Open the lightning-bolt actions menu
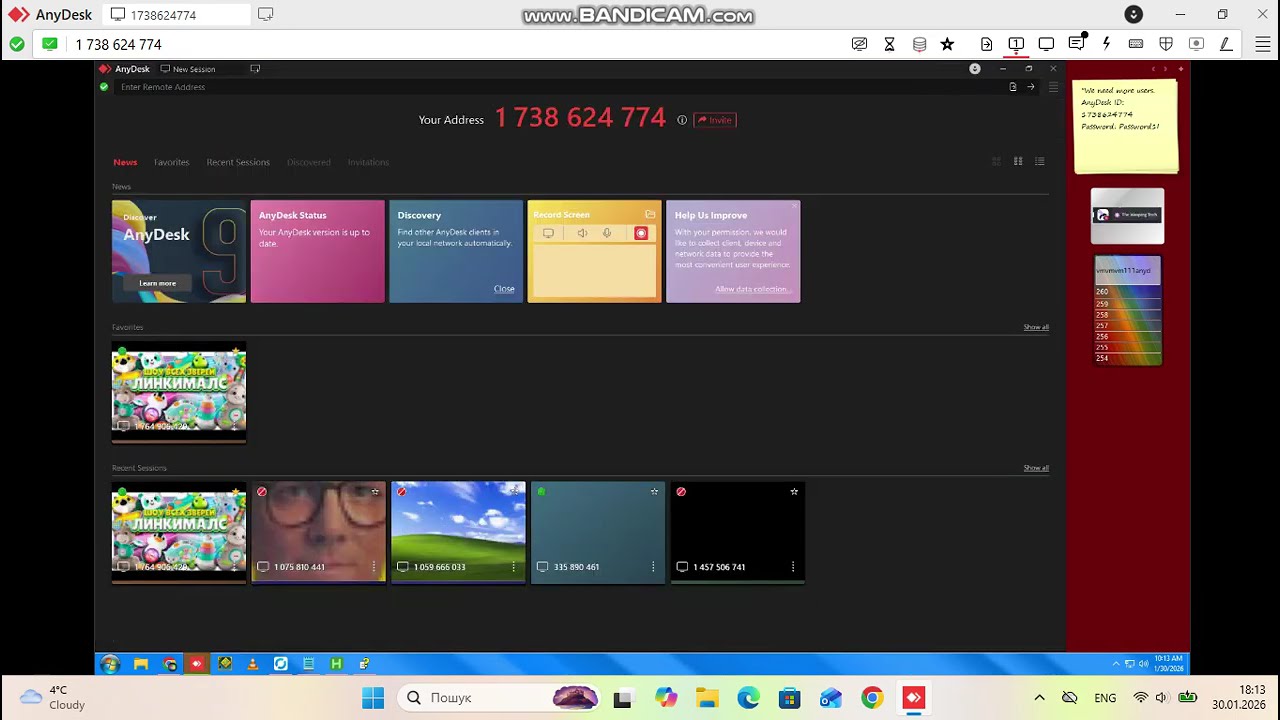1280x720 pixels. point(1106,44)
